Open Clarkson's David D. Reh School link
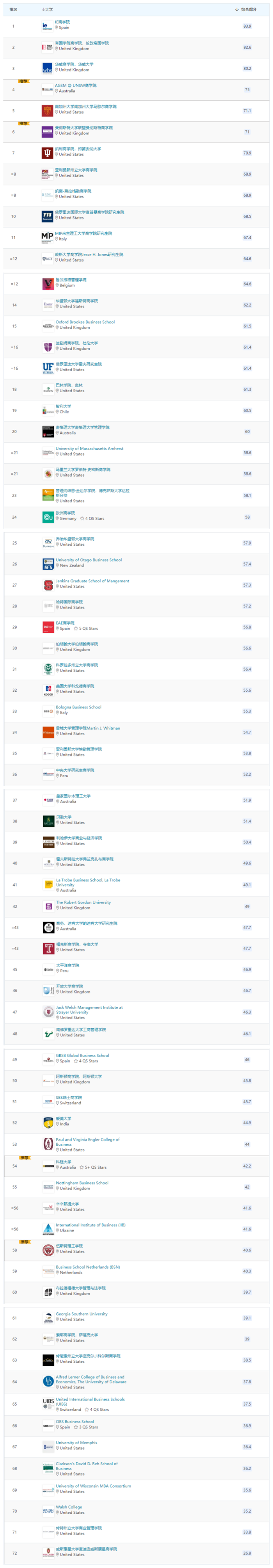 (87, 1466)
